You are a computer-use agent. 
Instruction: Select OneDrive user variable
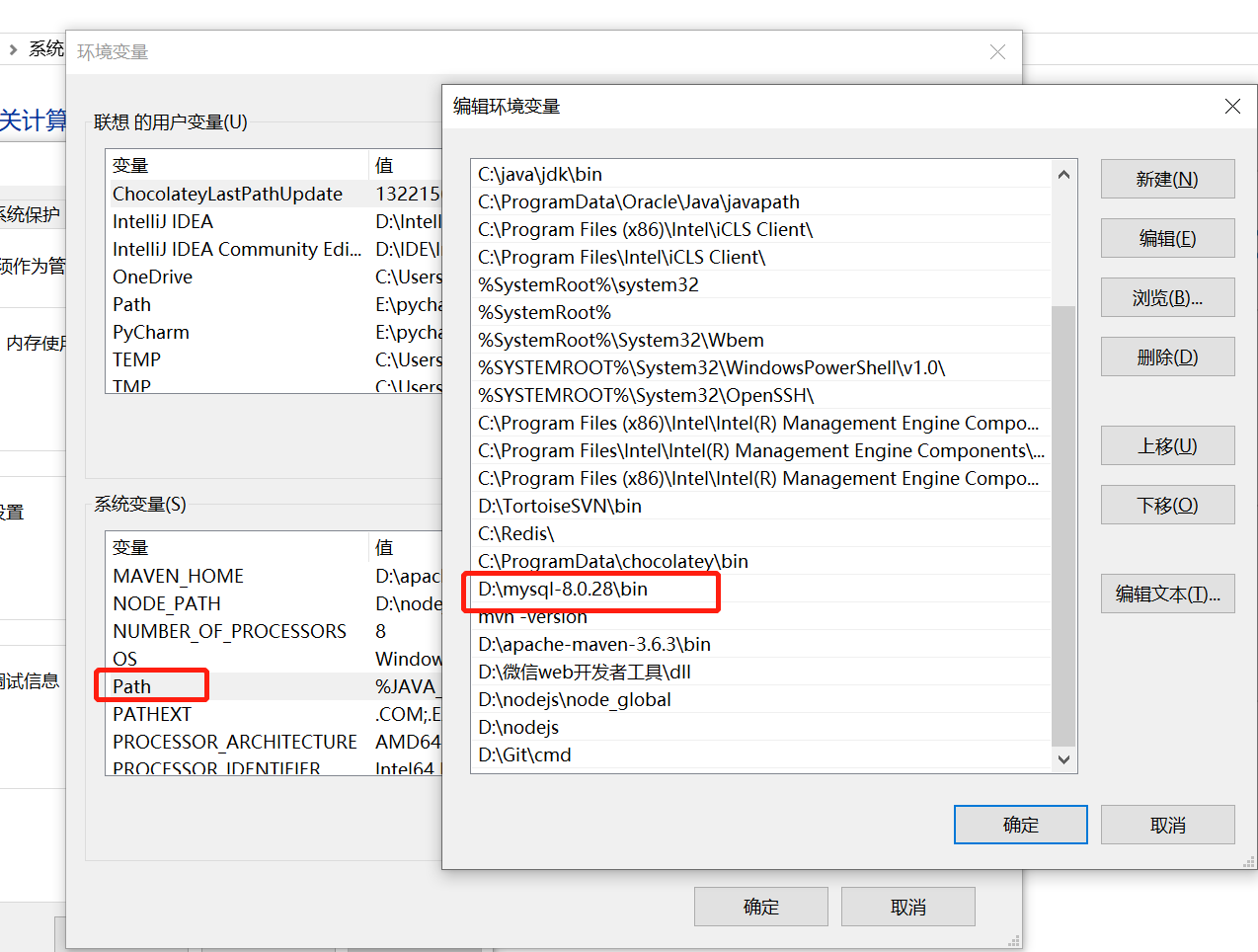tap(274, 277)
